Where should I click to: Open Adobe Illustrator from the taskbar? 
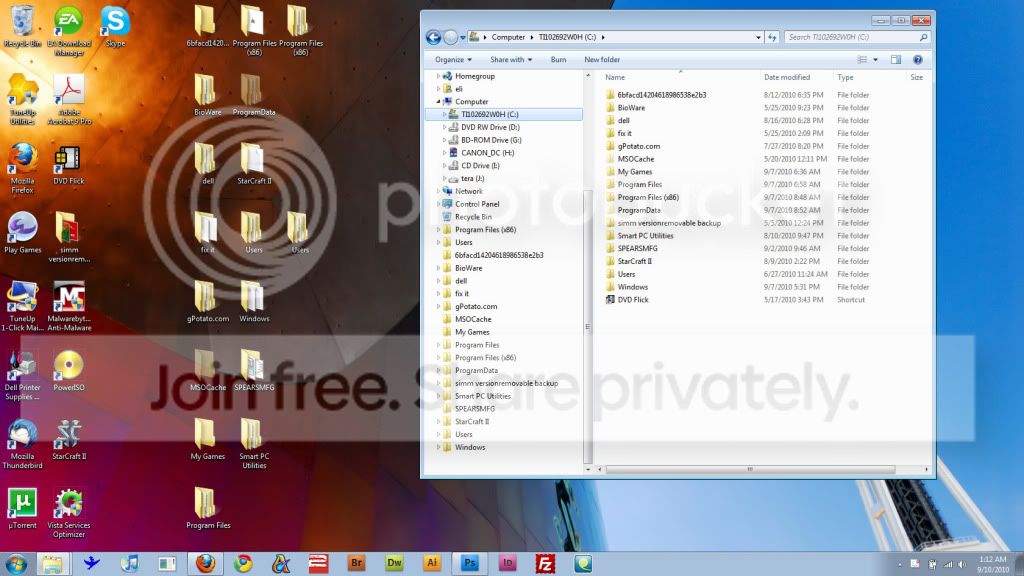[432, 563]
